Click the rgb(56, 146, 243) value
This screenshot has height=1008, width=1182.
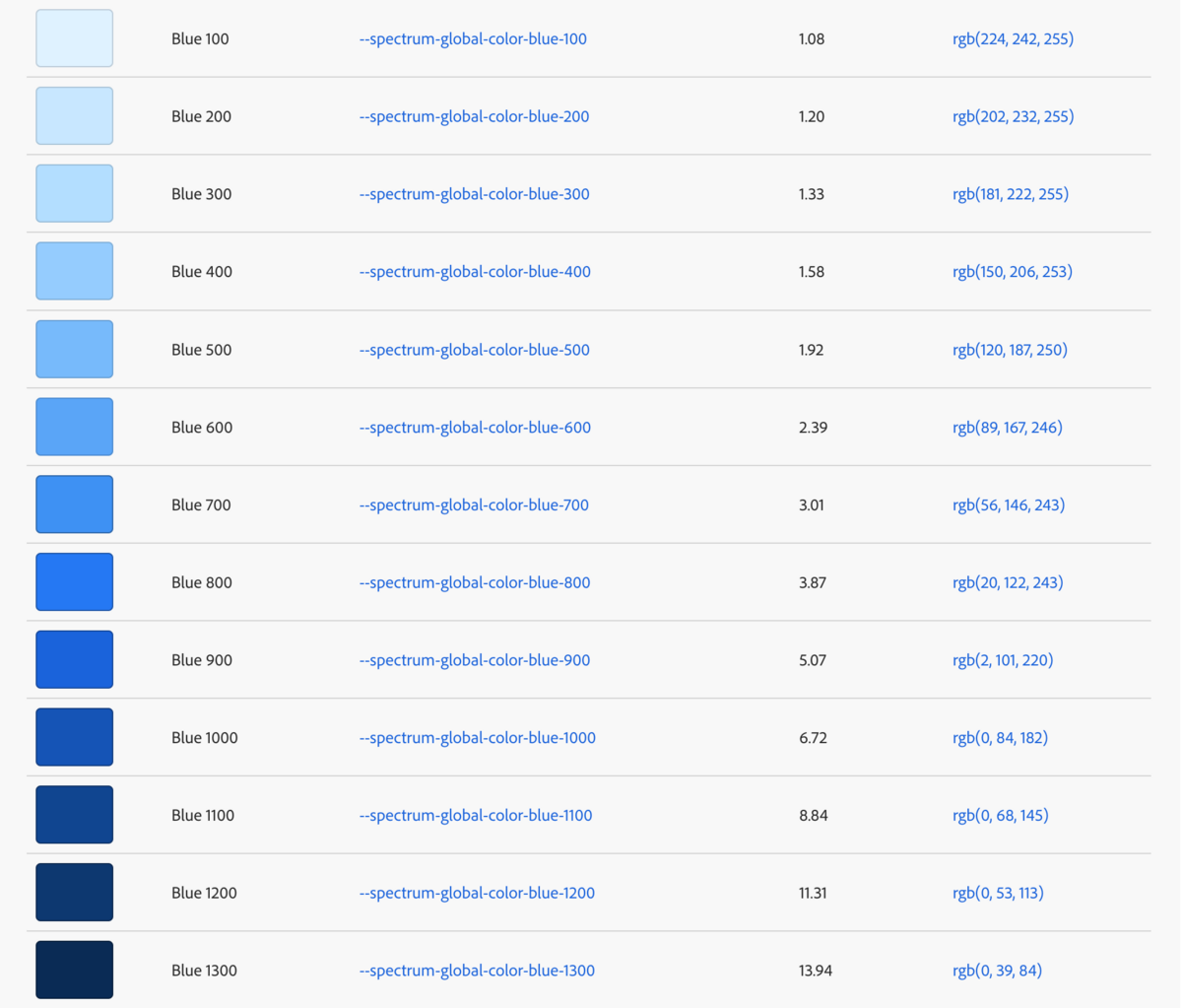pyautogui.click(x=1009, y=505)
